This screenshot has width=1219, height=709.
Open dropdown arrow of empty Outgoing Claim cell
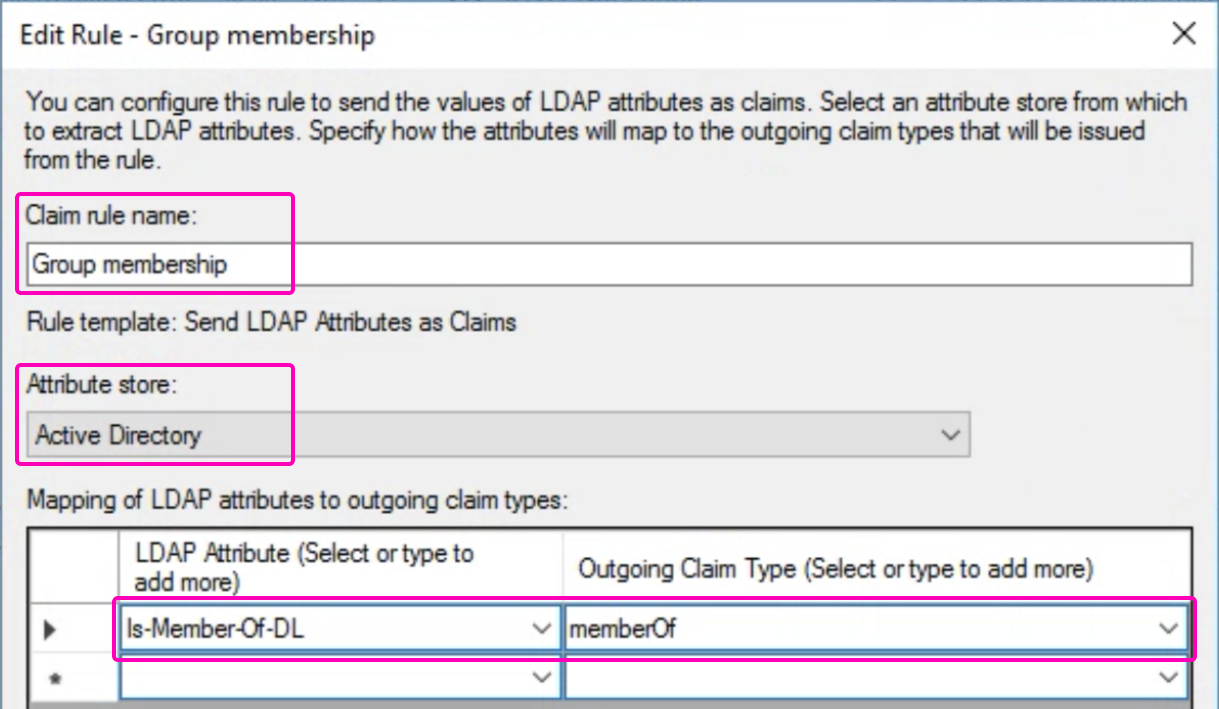pyautogui.click(x=1168, y=678)
